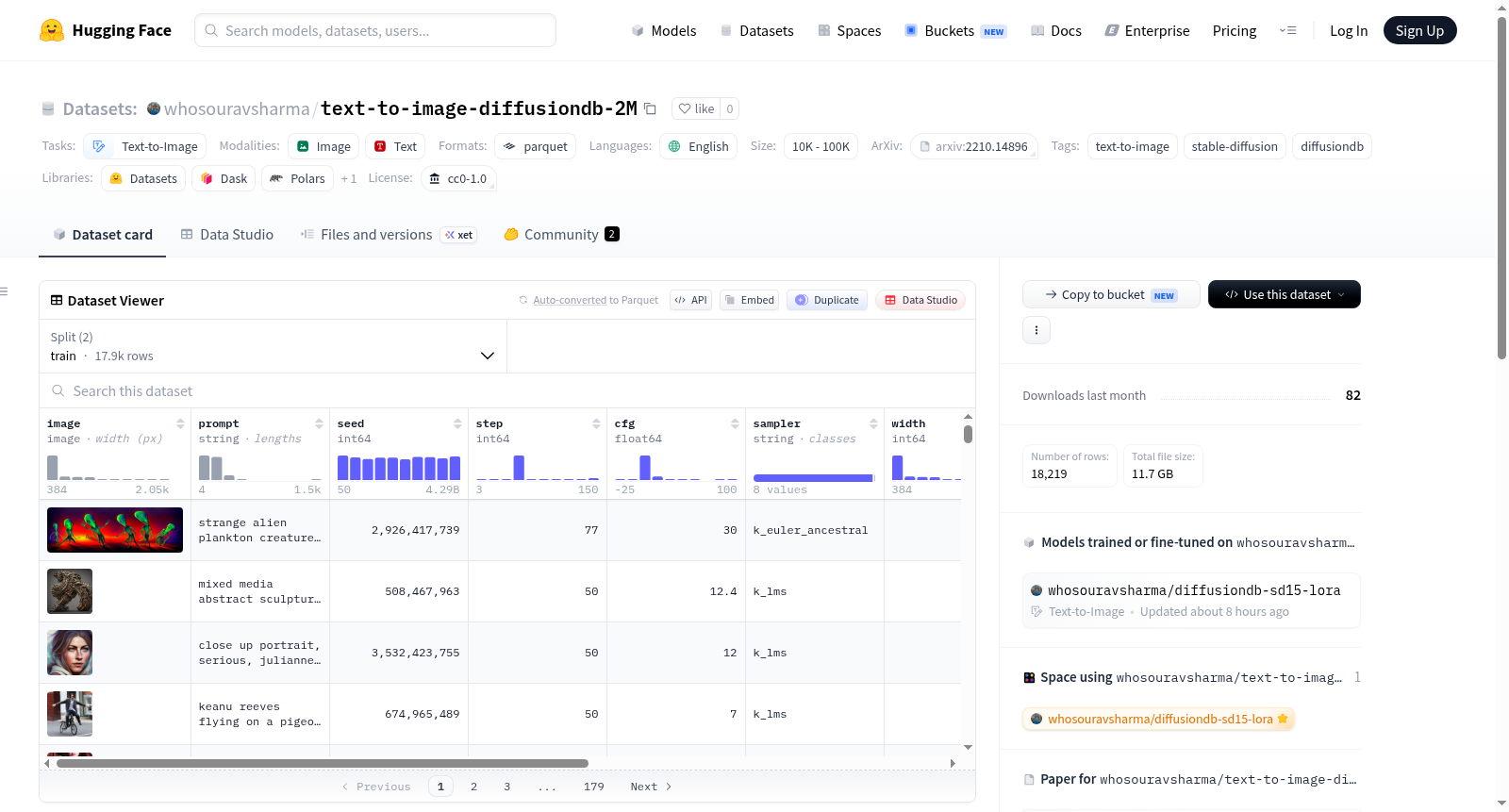Viewport: 1509px width, 812px height.
Task: Switch to the Data Studio tab
Action: click(227, 235)
